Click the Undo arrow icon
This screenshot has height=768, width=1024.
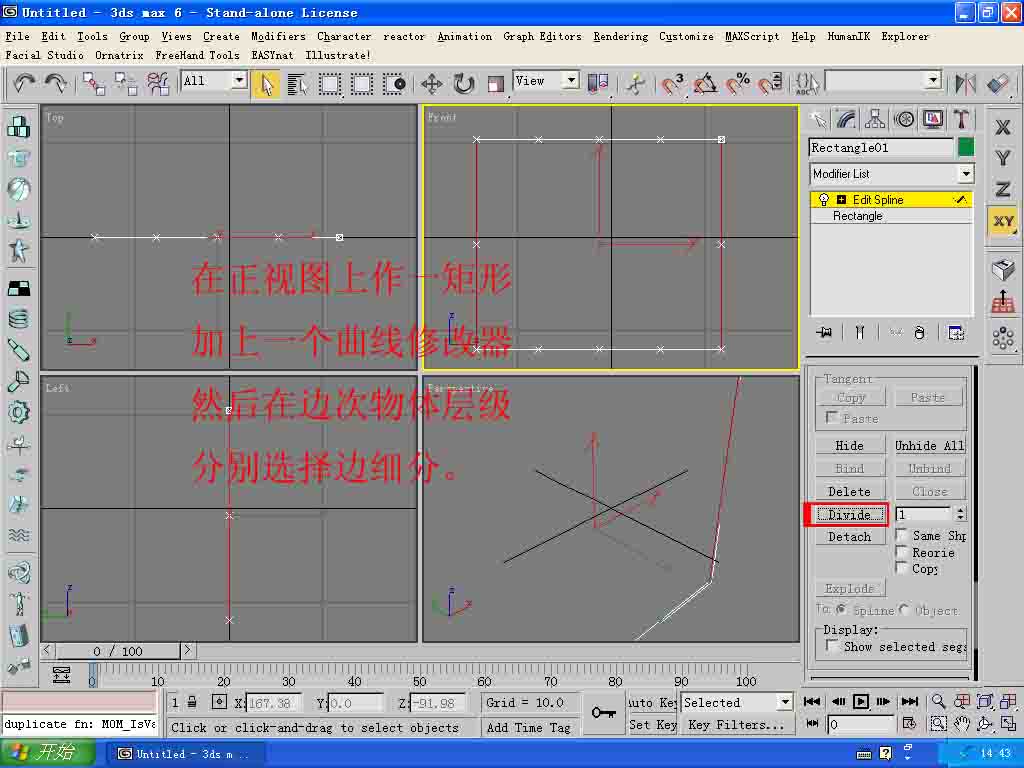(x=24, y=84)
